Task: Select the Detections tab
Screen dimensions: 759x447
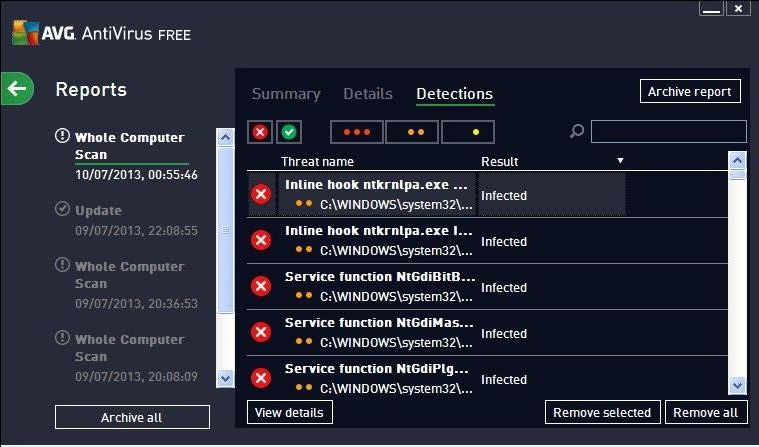Action: (455, 93)
